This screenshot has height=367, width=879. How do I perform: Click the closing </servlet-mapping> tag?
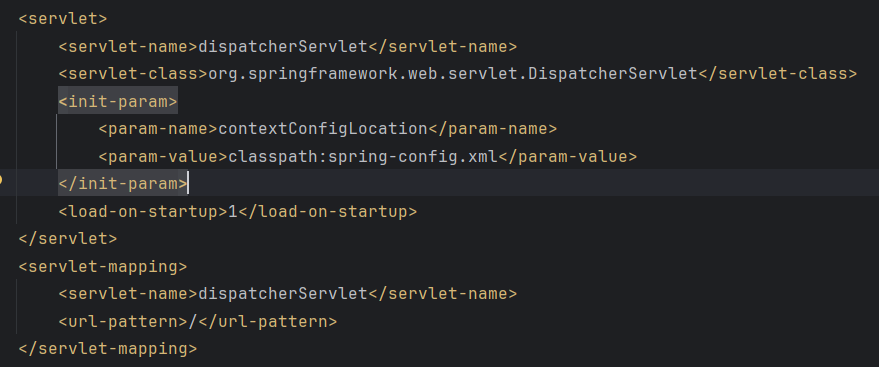(x=108, y=349)
